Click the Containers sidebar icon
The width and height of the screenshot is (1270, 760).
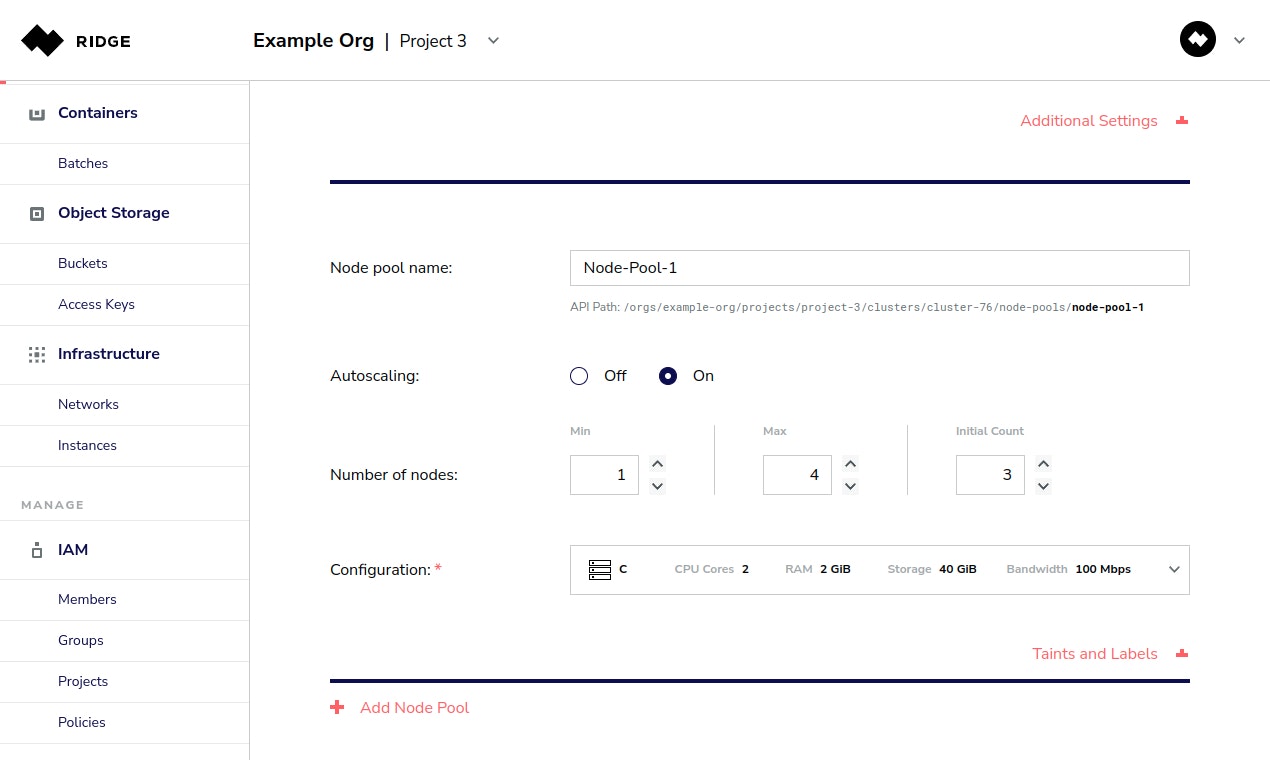(37, 114)
